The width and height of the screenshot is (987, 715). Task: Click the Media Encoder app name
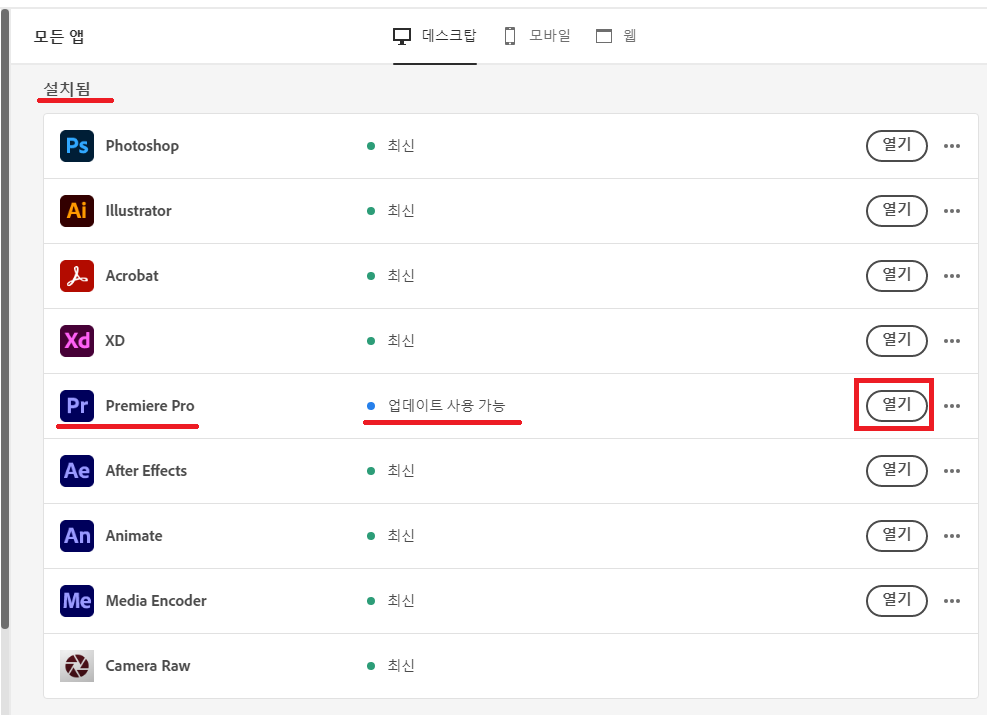[156, 600]
